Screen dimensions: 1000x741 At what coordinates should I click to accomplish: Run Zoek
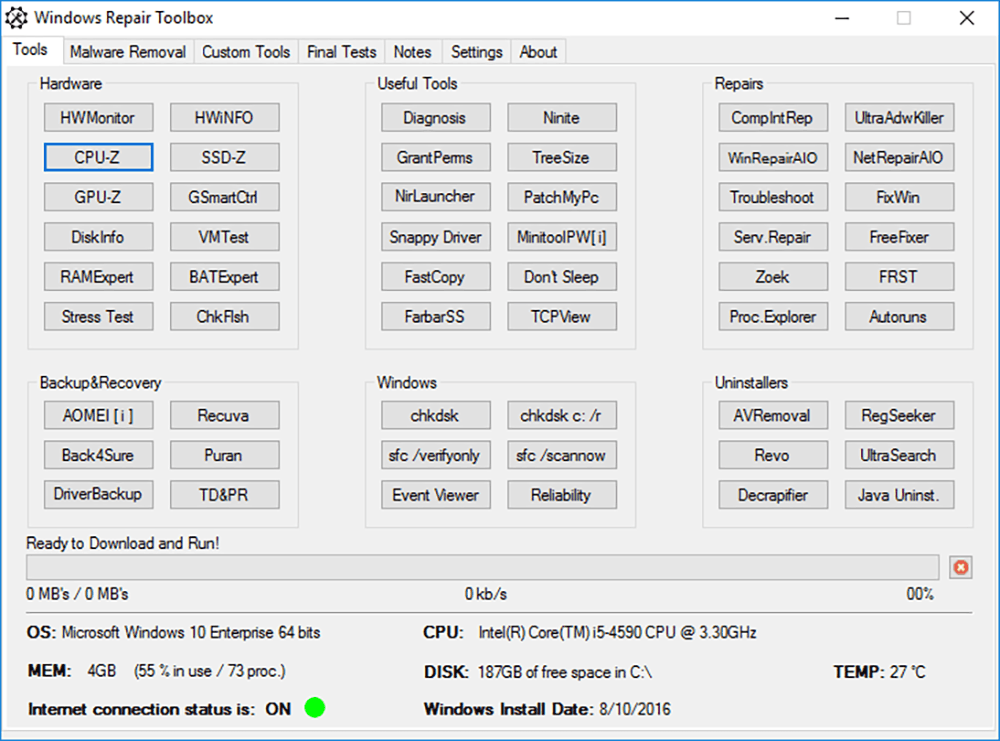pos(773,276)
